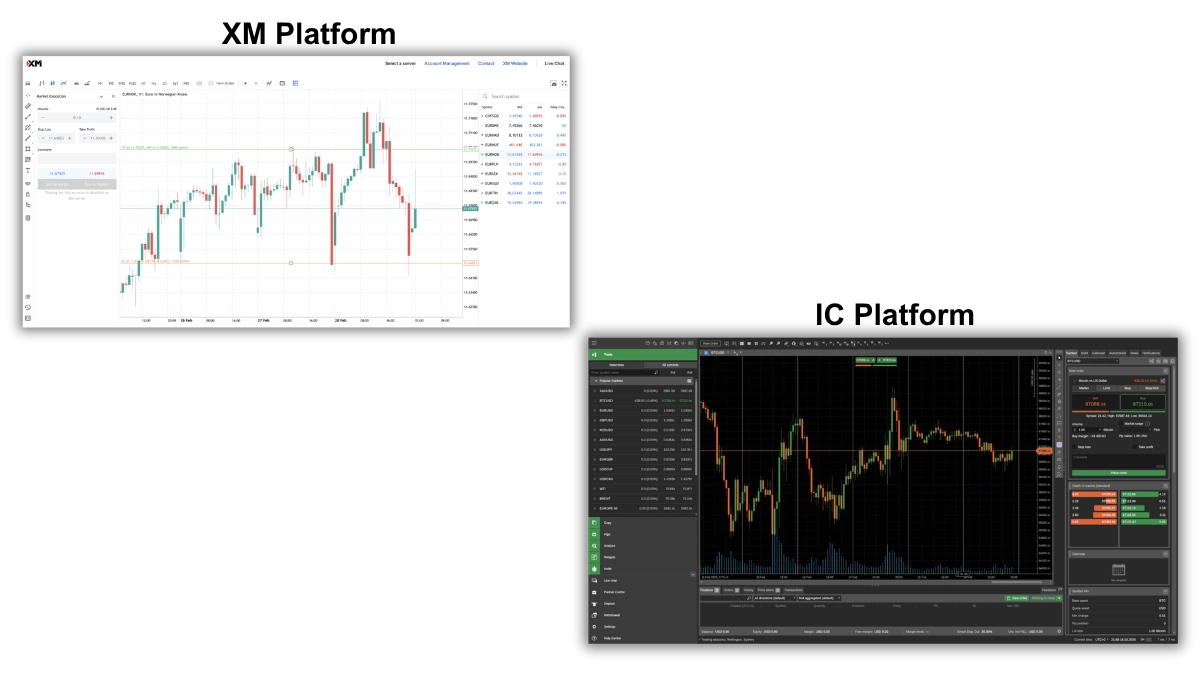Toggle fullscreen in the XM Platform
This screenshot has height=675, width=1200.
pyautogui.click(x=564, y=83)
